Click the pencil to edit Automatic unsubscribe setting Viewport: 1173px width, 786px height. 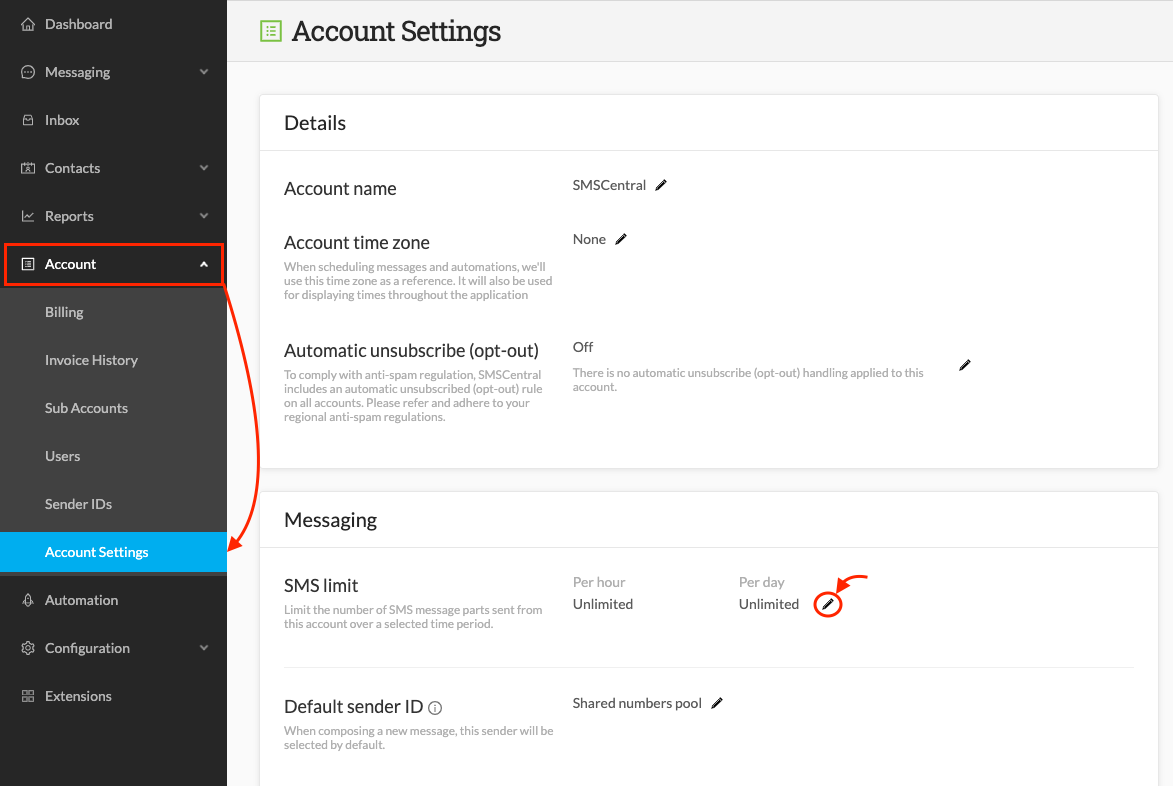964,365
